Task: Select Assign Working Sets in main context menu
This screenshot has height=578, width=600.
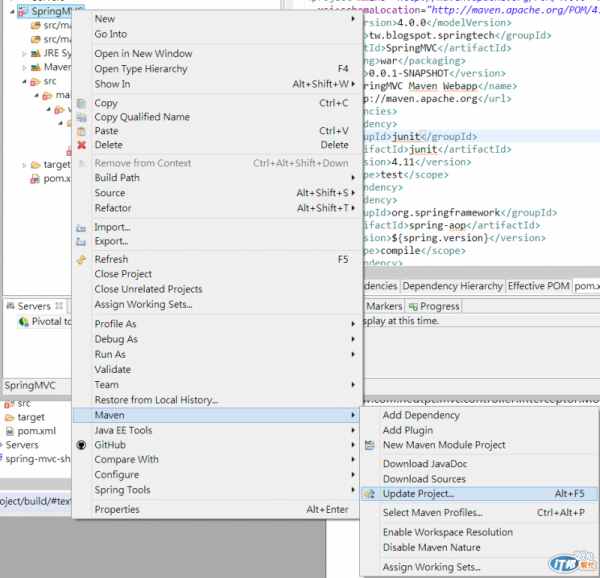Action: pos(215,304)
